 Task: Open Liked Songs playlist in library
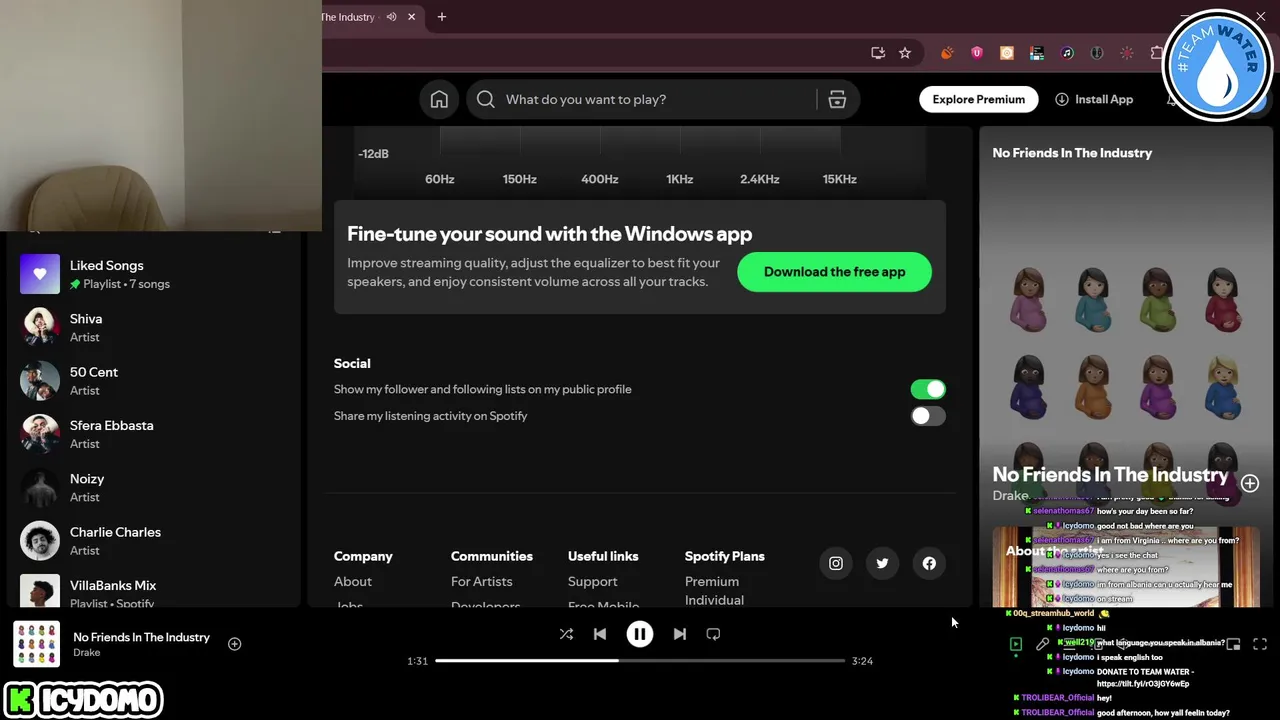(152, 274)
